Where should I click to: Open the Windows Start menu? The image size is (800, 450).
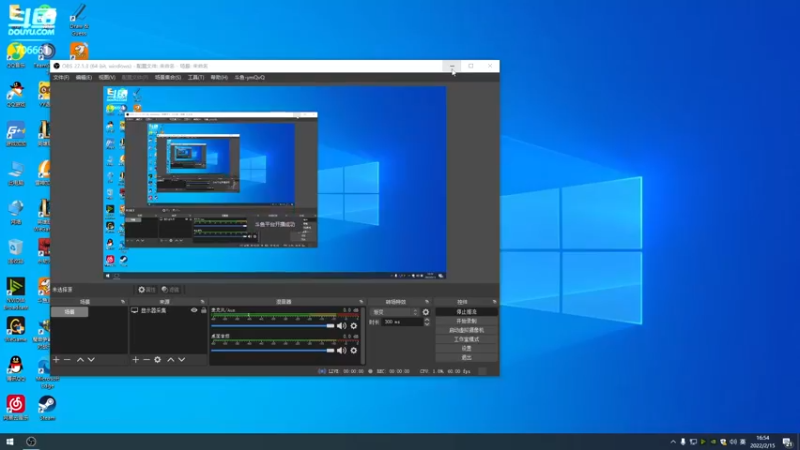(10, 441)
